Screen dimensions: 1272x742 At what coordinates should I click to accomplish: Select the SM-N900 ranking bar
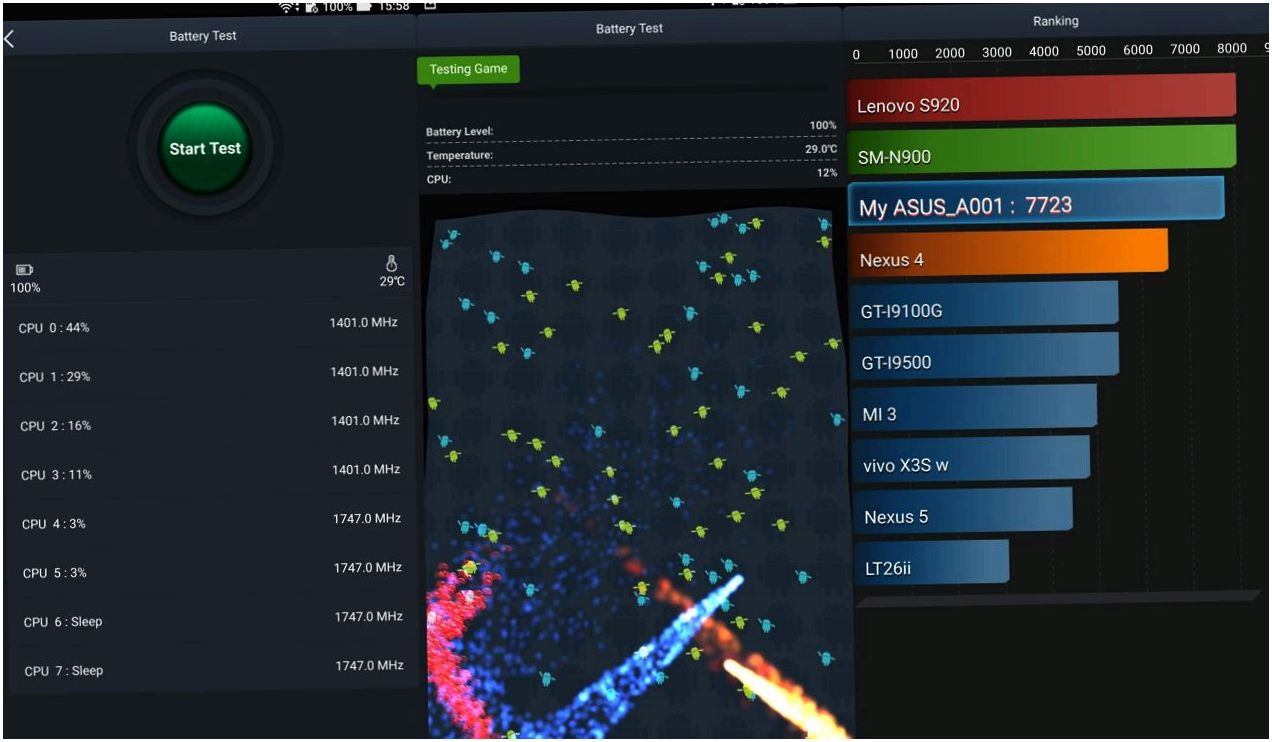(x=1042, y=149)
